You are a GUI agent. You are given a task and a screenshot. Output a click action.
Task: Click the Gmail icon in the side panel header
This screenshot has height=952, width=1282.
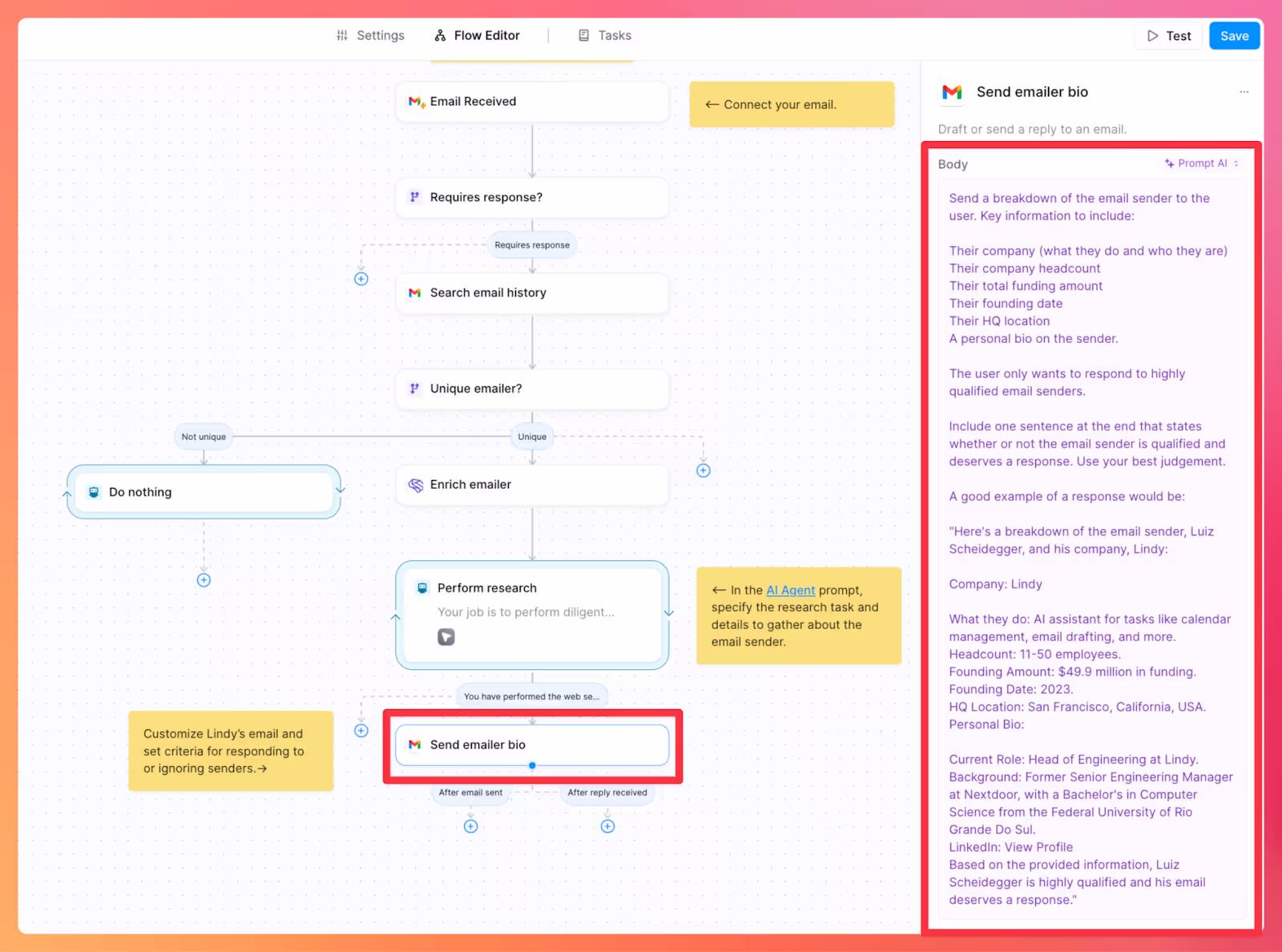point(952,92)
